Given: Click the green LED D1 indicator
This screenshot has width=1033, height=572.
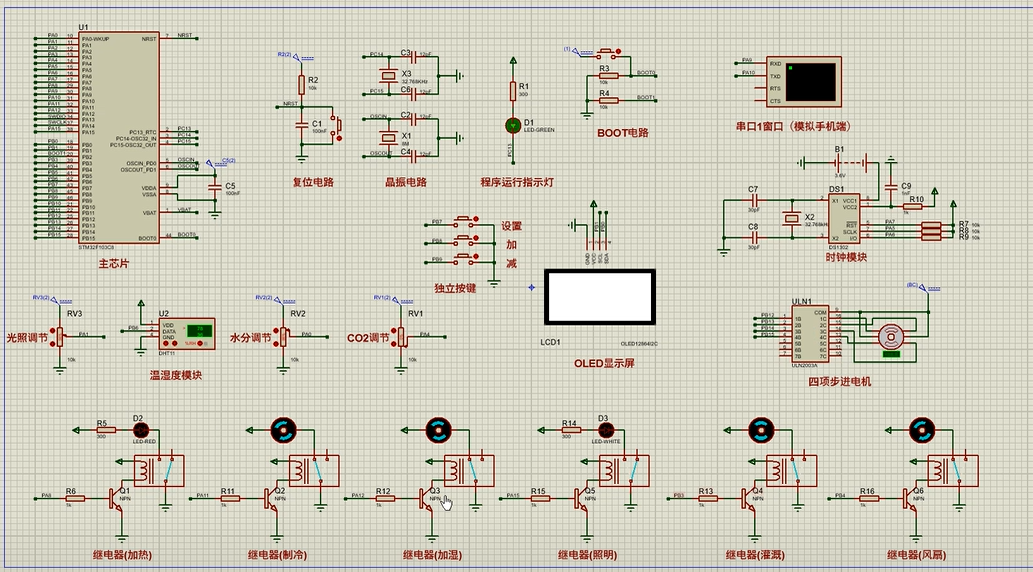Looking at the screenshot, I should (514, 125).
